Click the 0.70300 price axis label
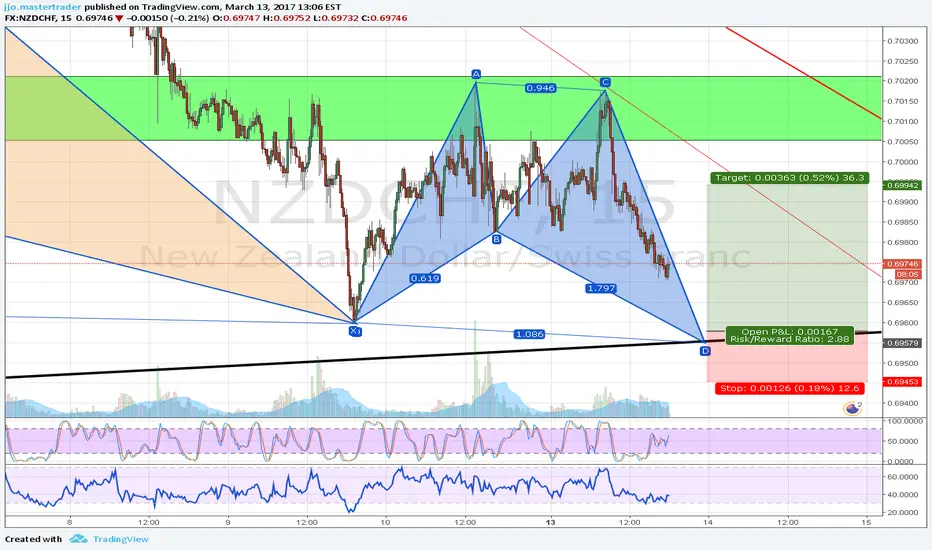Image resolution: width=932 pixels, height=550 pixels. pos(902,41)
